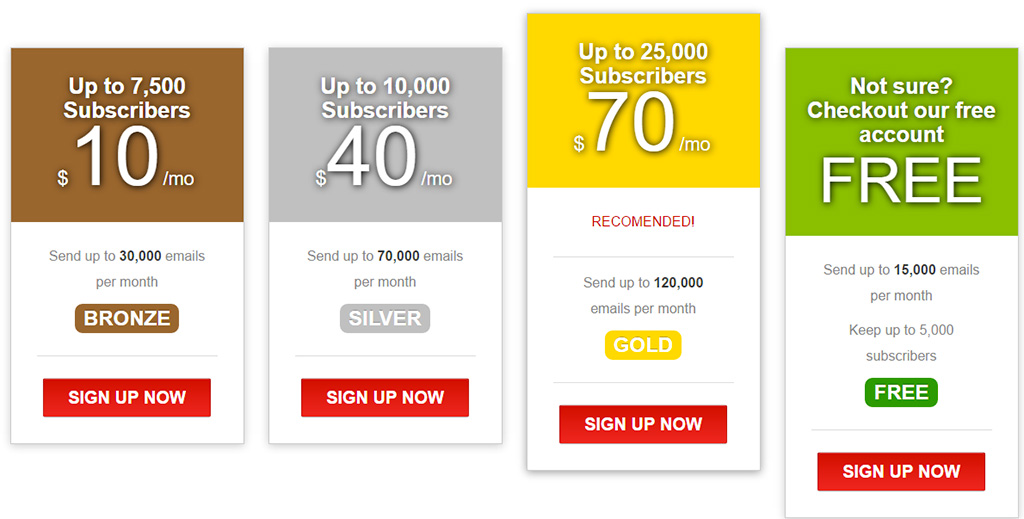This screenshot has height=519, width=1024.
Task: Click Sign Up Now under the Bronze plan
Action: tap(127, 397)
